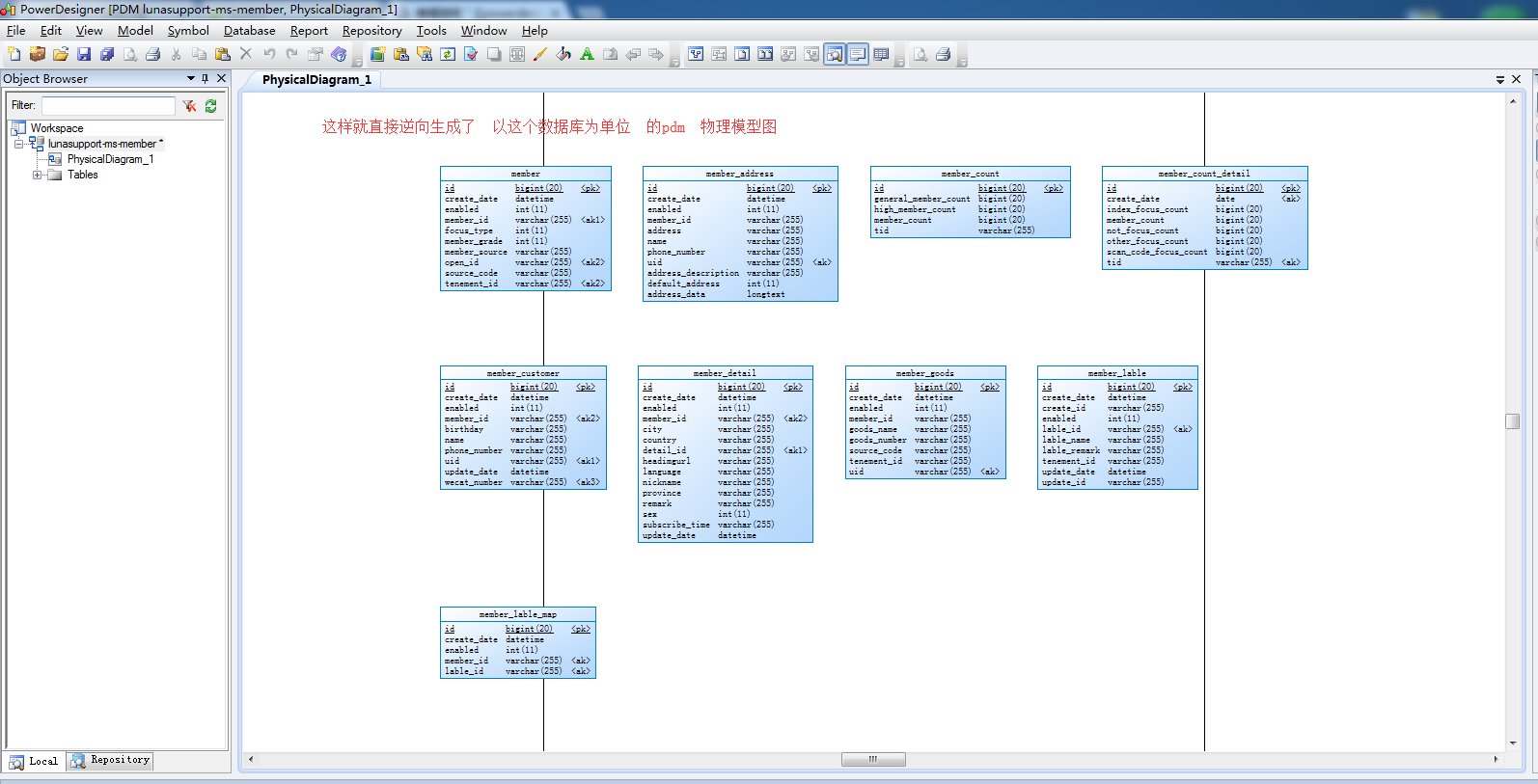Click the Delete X toolbar icon
The image size is (1538, 784).
246,54
